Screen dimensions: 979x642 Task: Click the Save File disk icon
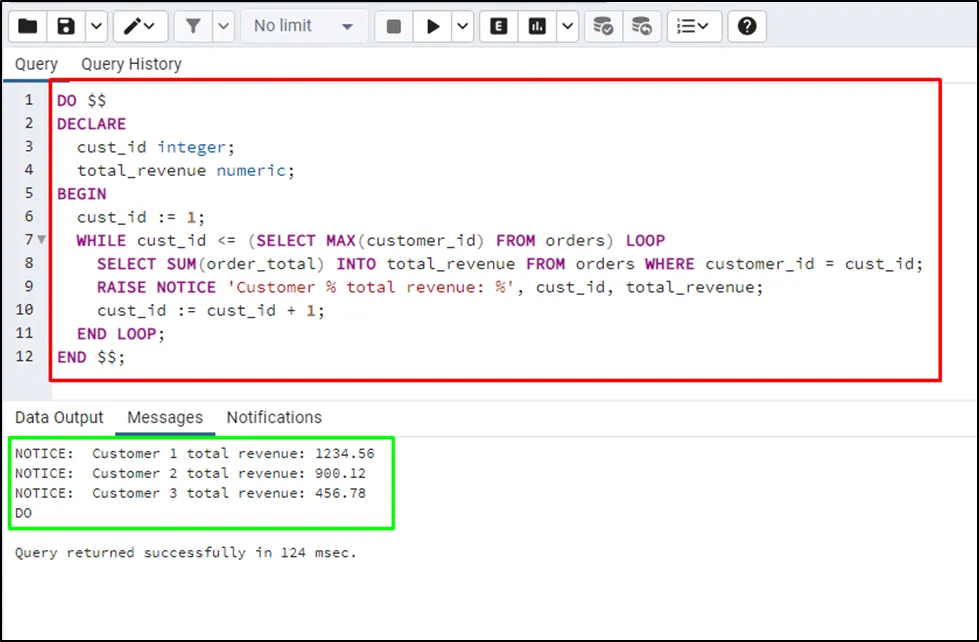pyautogui.click(x=67, y=26)
